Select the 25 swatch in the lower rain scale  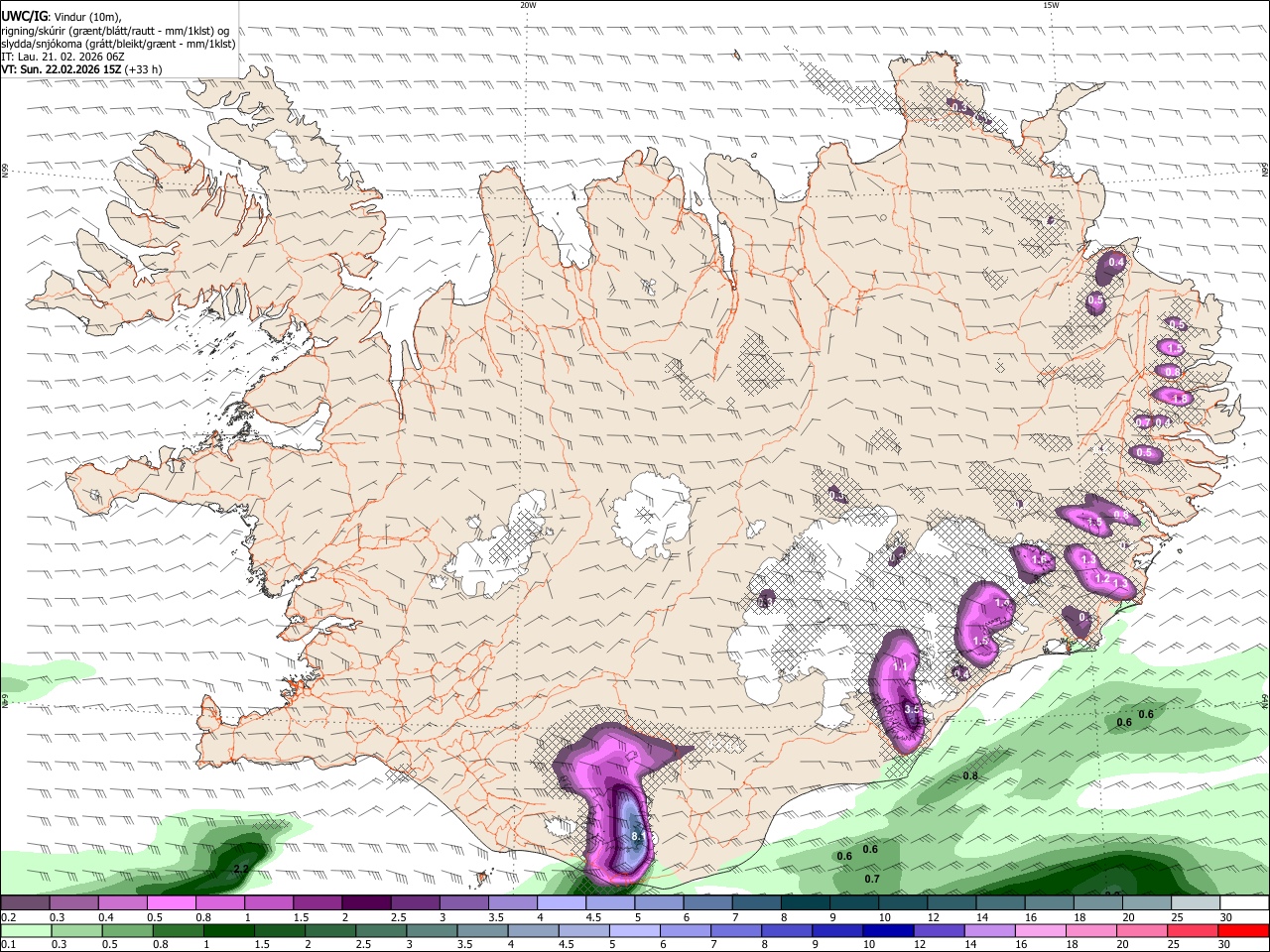pos(1194,931)
